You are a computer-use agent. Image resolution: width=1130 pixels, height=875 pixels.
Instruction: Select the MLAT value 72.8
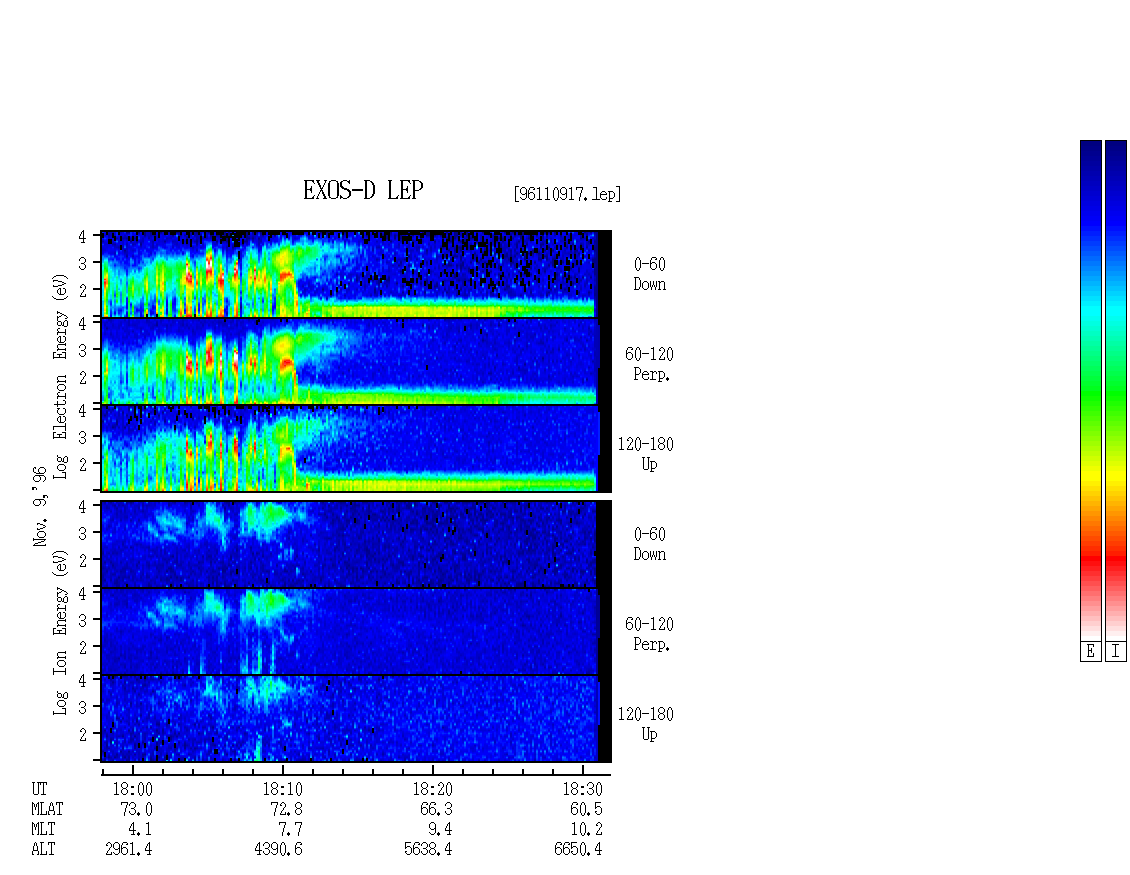click(x=286, y=809)
